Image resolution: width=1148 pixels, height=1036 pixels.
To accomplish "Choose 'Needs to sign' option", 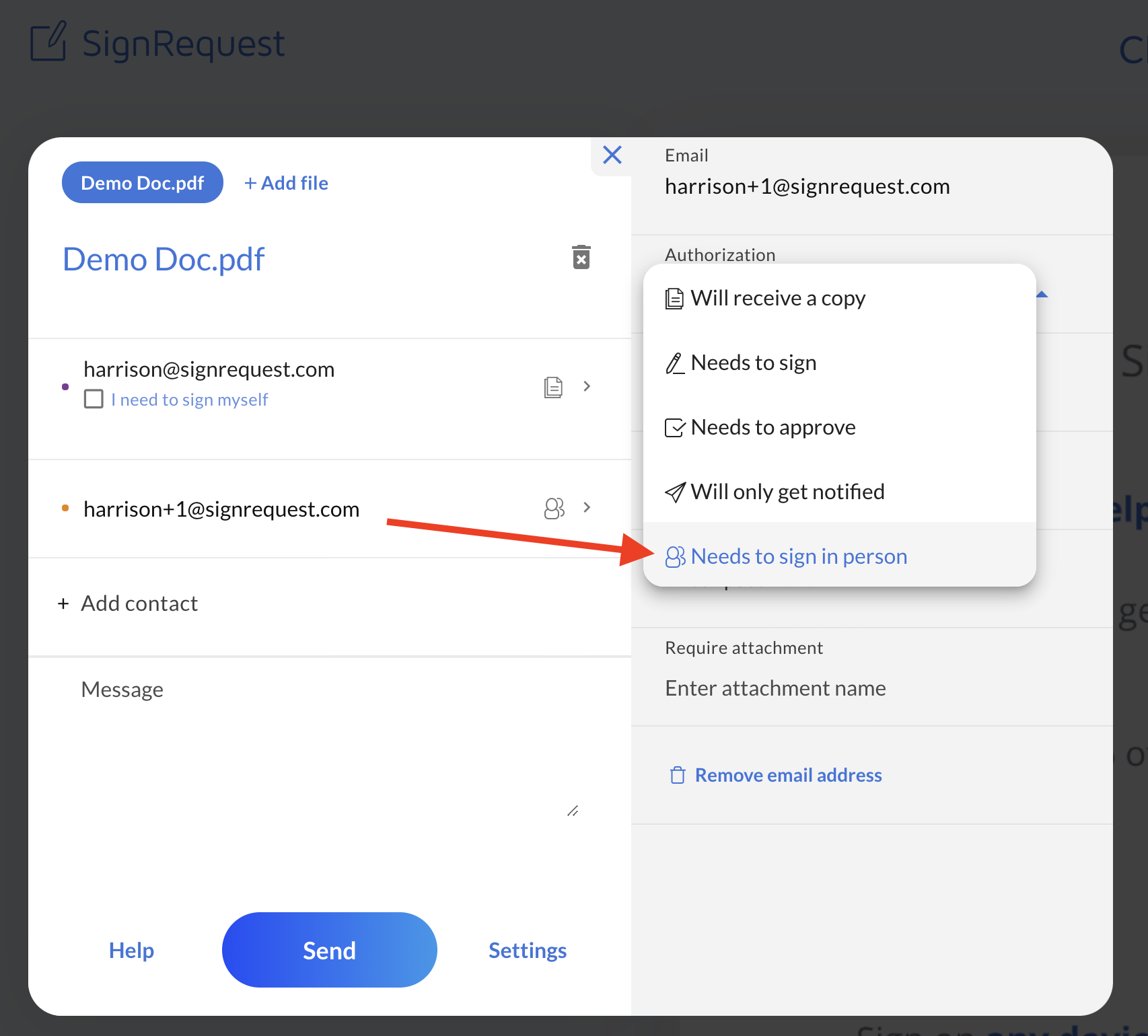I will [840, 363].
